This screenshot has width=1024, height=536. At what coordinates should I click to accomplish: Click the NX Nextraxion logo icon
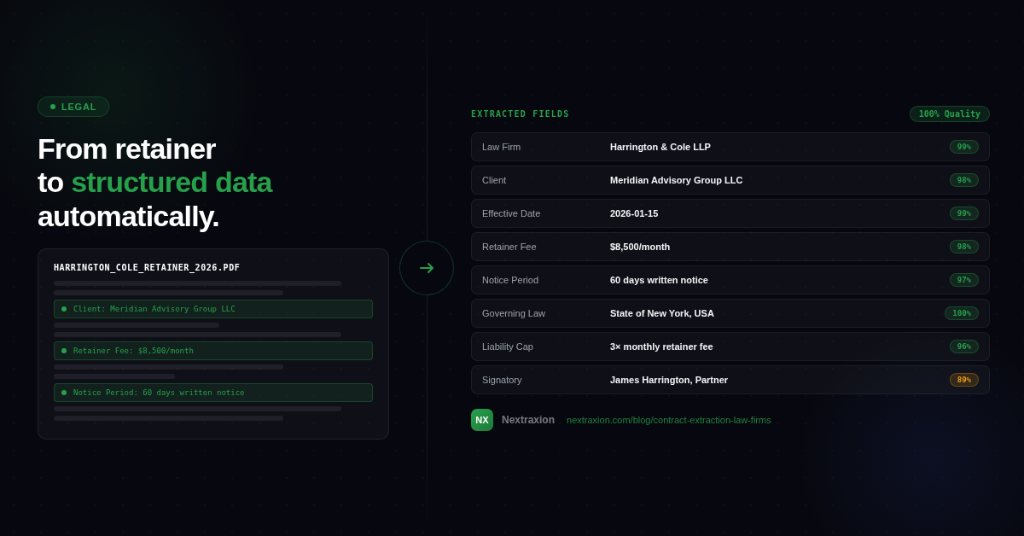click(482, 420)
